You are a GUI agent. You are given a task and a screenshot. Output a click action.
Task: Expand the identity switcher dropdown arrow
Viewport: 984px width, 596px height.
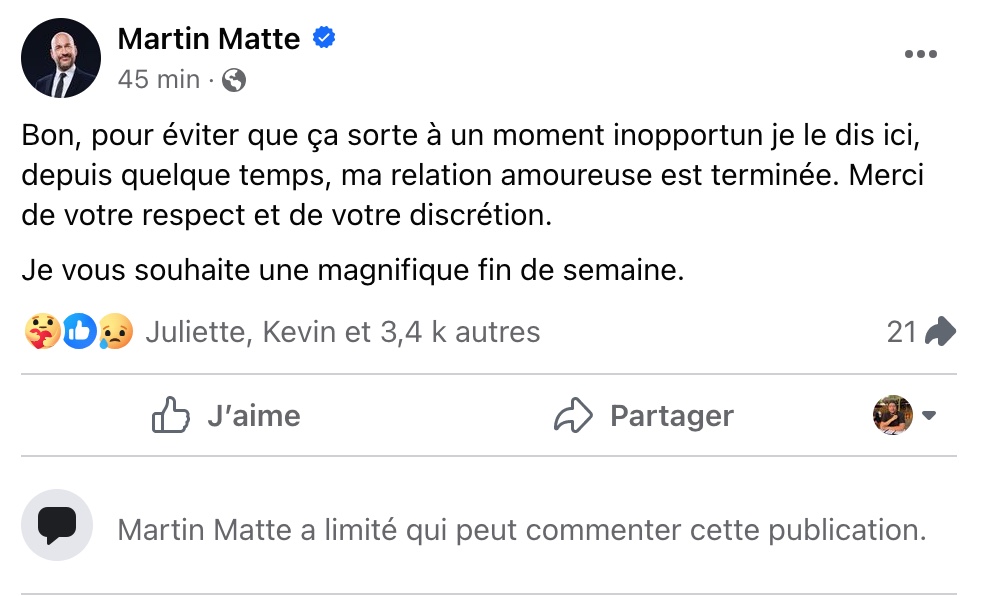pos(929,416)
